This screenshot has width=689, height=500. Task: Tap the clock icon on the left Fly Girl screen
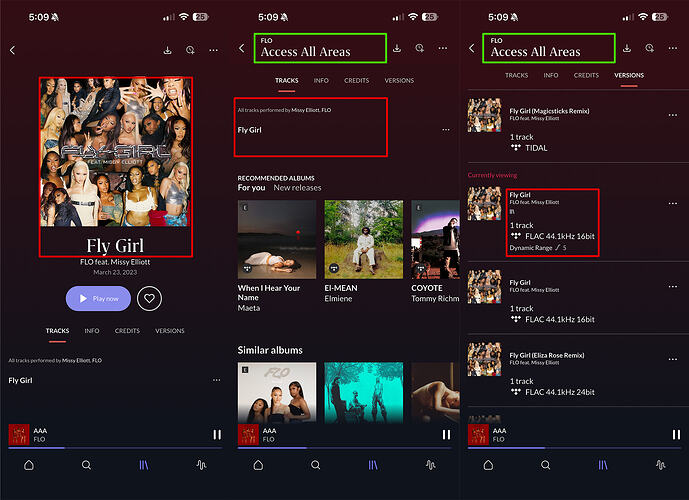[190, 50]
